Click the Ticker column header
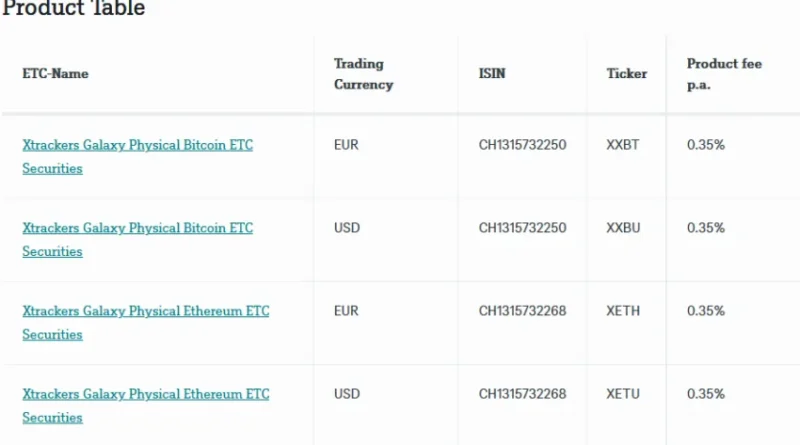This screenshot has width=800, height=445. click(x=626, y=74)
